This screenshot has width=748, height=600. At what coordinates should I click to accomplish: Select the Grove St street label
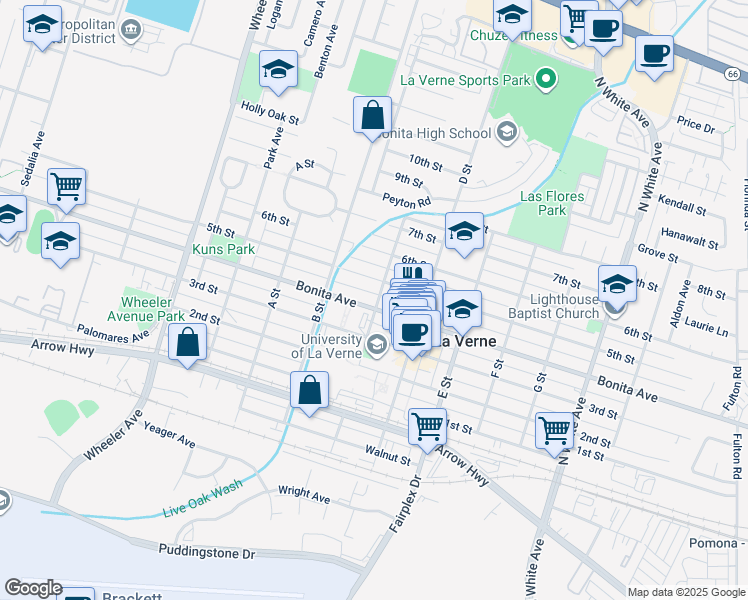[x=658, y=253]
